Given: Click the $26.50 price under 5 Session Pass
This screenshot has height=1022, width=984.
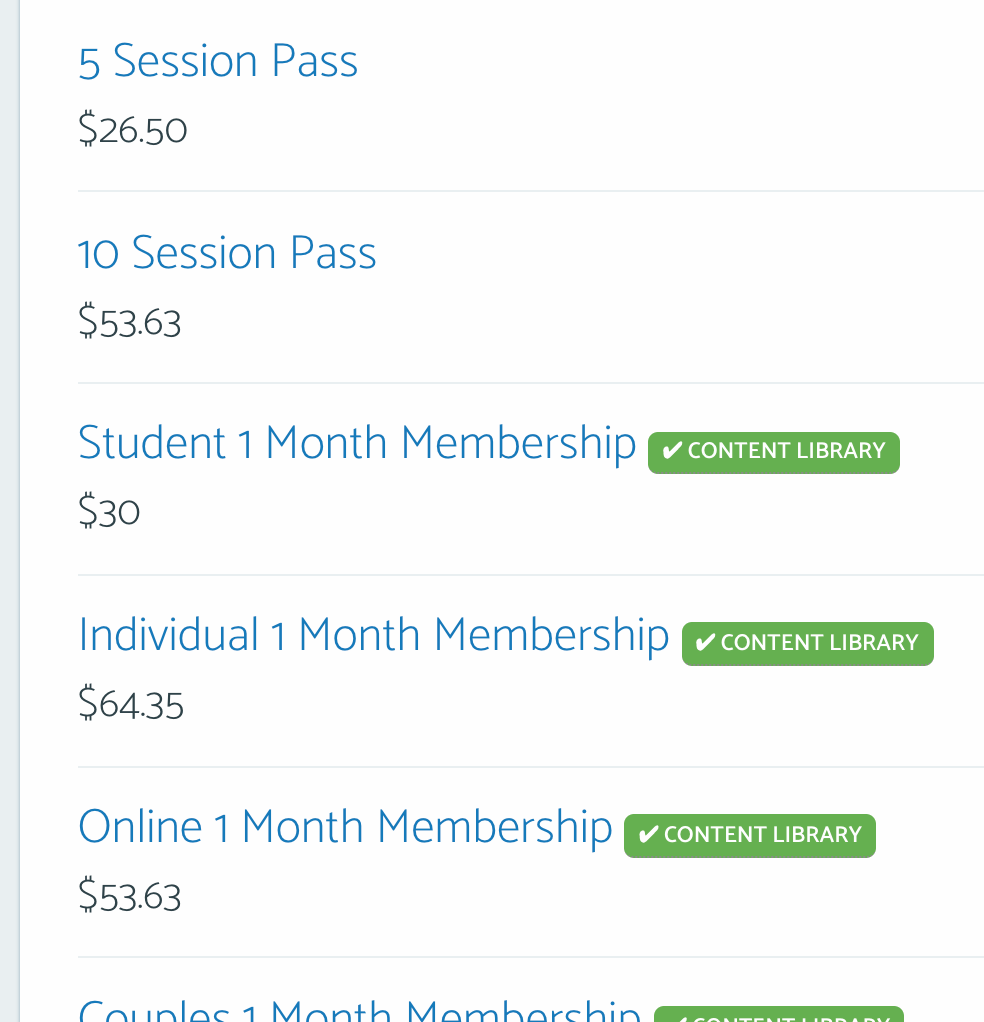Looking at the screenshot, I should (x=132, y=128).
